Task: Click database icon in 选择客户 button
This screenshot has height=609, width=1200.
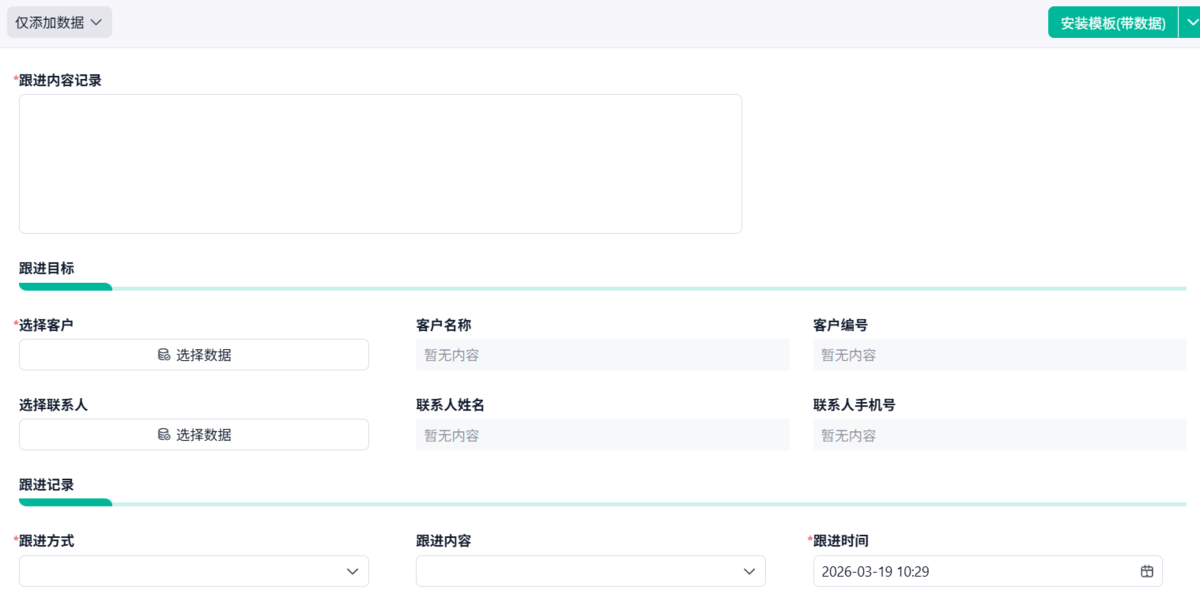Action: (164, 355)
